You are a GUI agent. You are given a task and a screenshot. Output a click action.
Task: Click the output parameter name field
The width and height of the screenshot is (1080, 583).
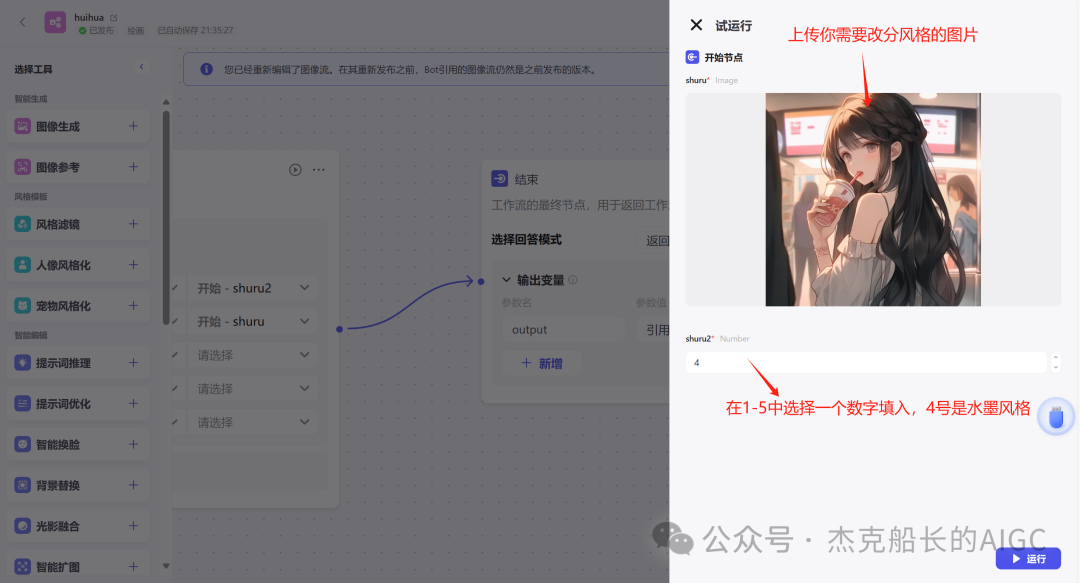563,329
